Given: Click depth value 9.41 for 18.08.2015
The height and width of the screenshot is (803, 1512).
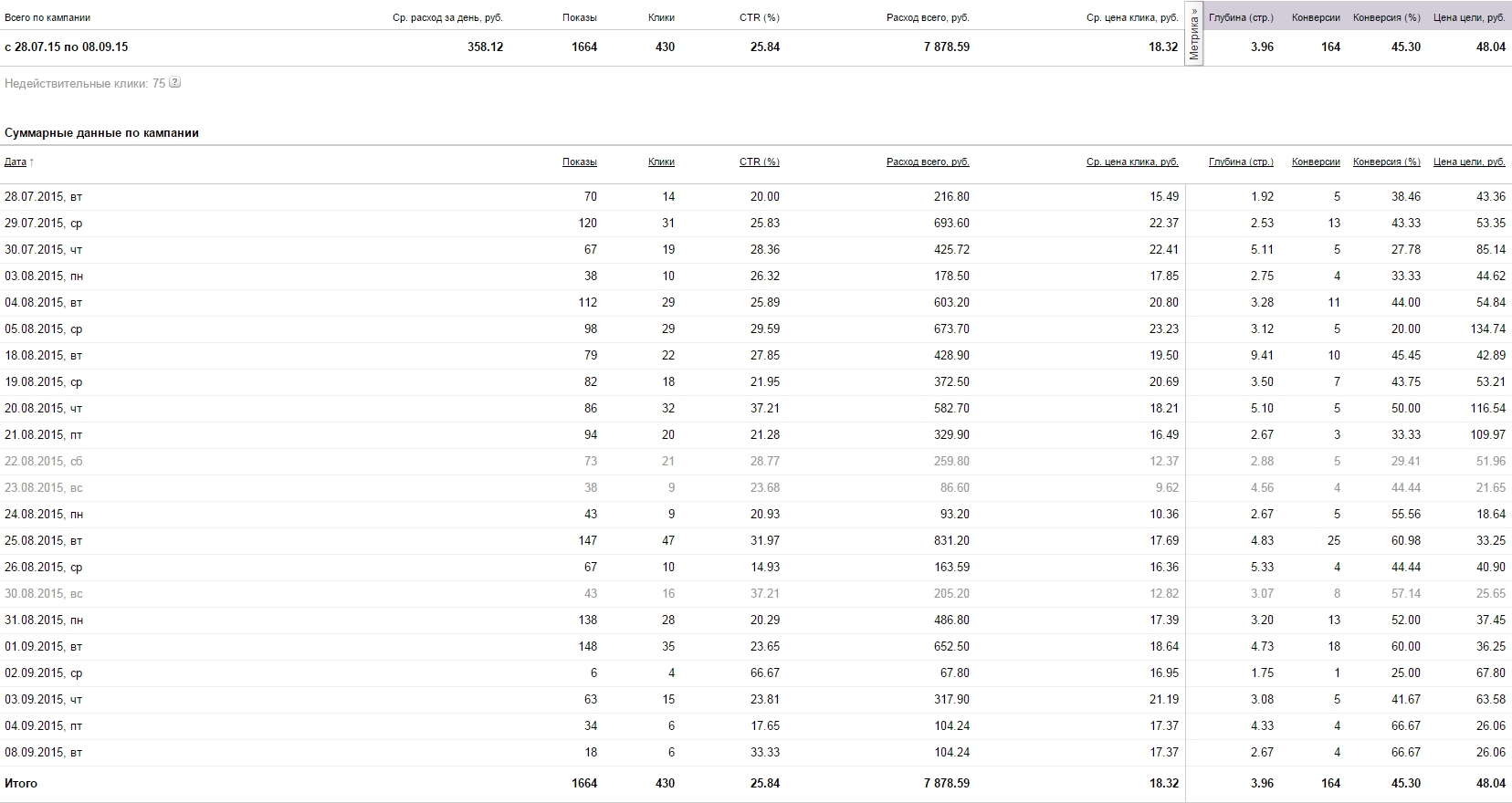Looking at the screenshot, I should [x=1262, y=355].
